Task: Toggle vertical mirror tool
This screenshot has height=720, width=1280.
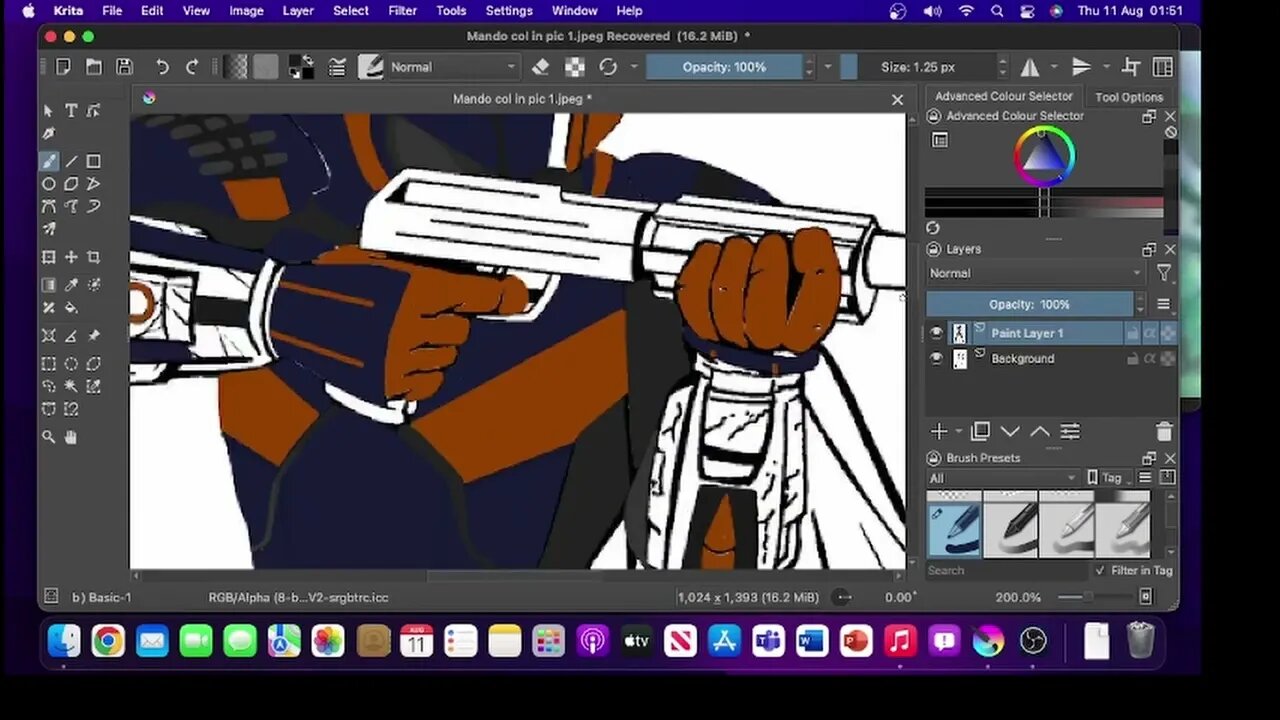Action: pos(1081,67)
